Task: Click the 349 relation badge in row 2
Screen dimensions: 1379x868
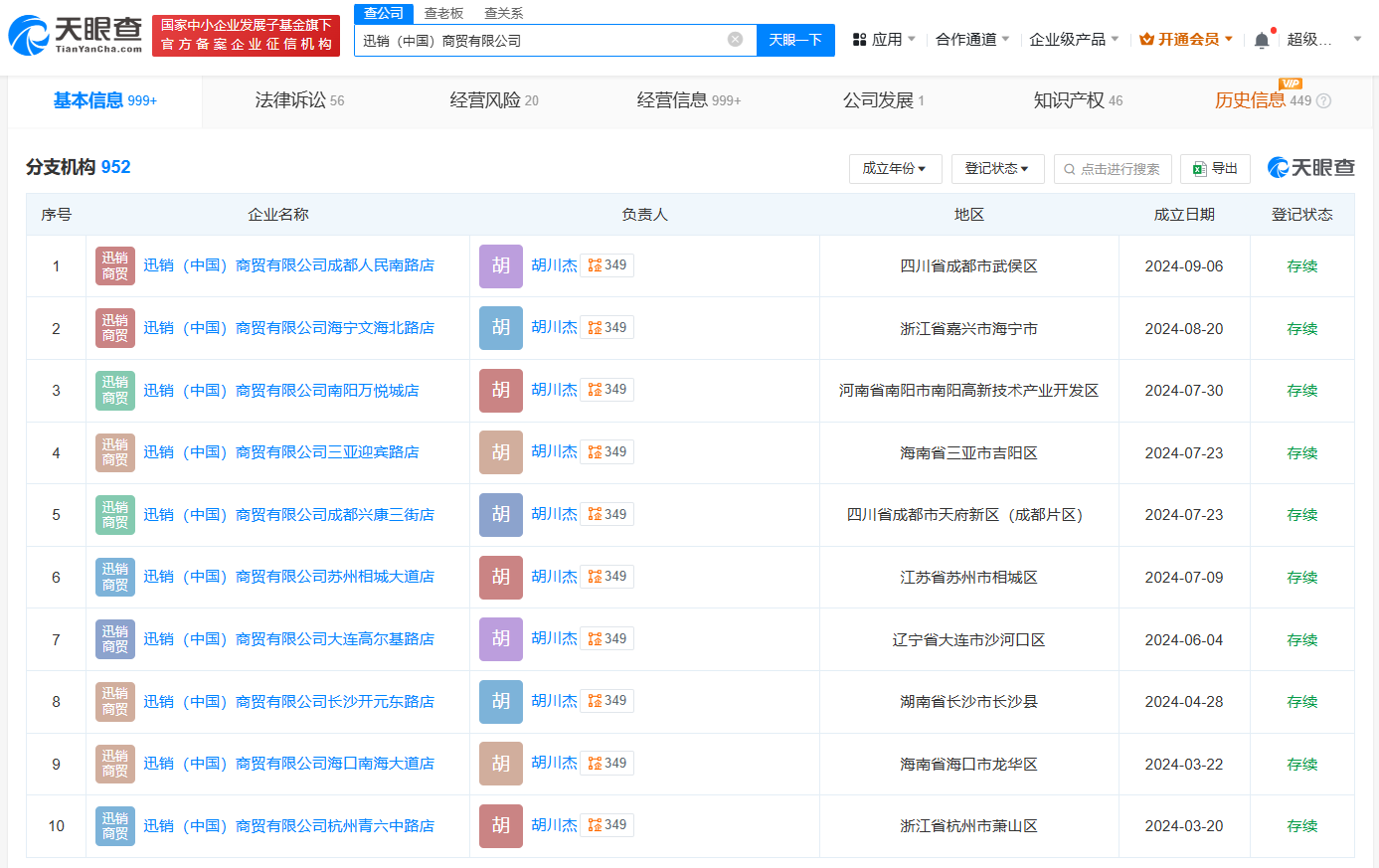Action: point(607,327)
